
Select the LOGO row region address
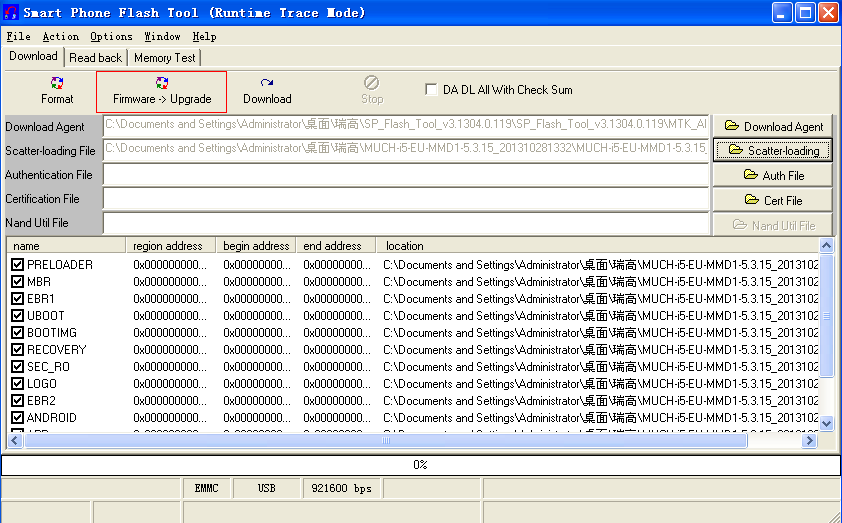170,384
